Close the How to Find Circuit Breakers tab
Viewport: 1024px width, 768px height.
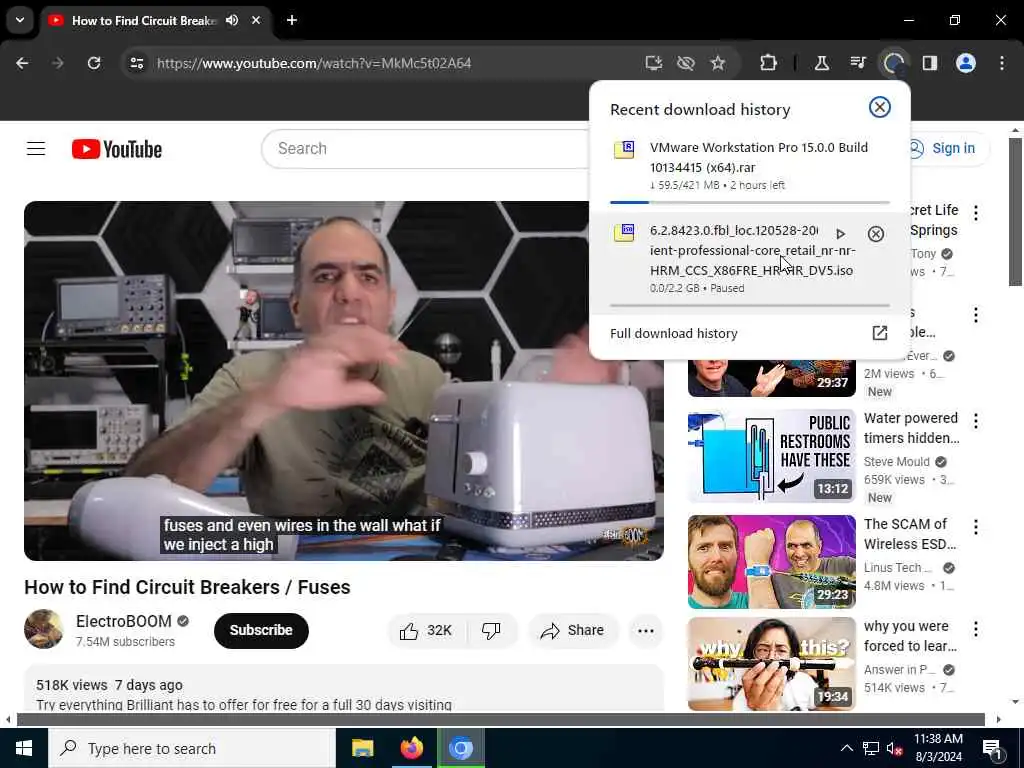pos(256,20)
